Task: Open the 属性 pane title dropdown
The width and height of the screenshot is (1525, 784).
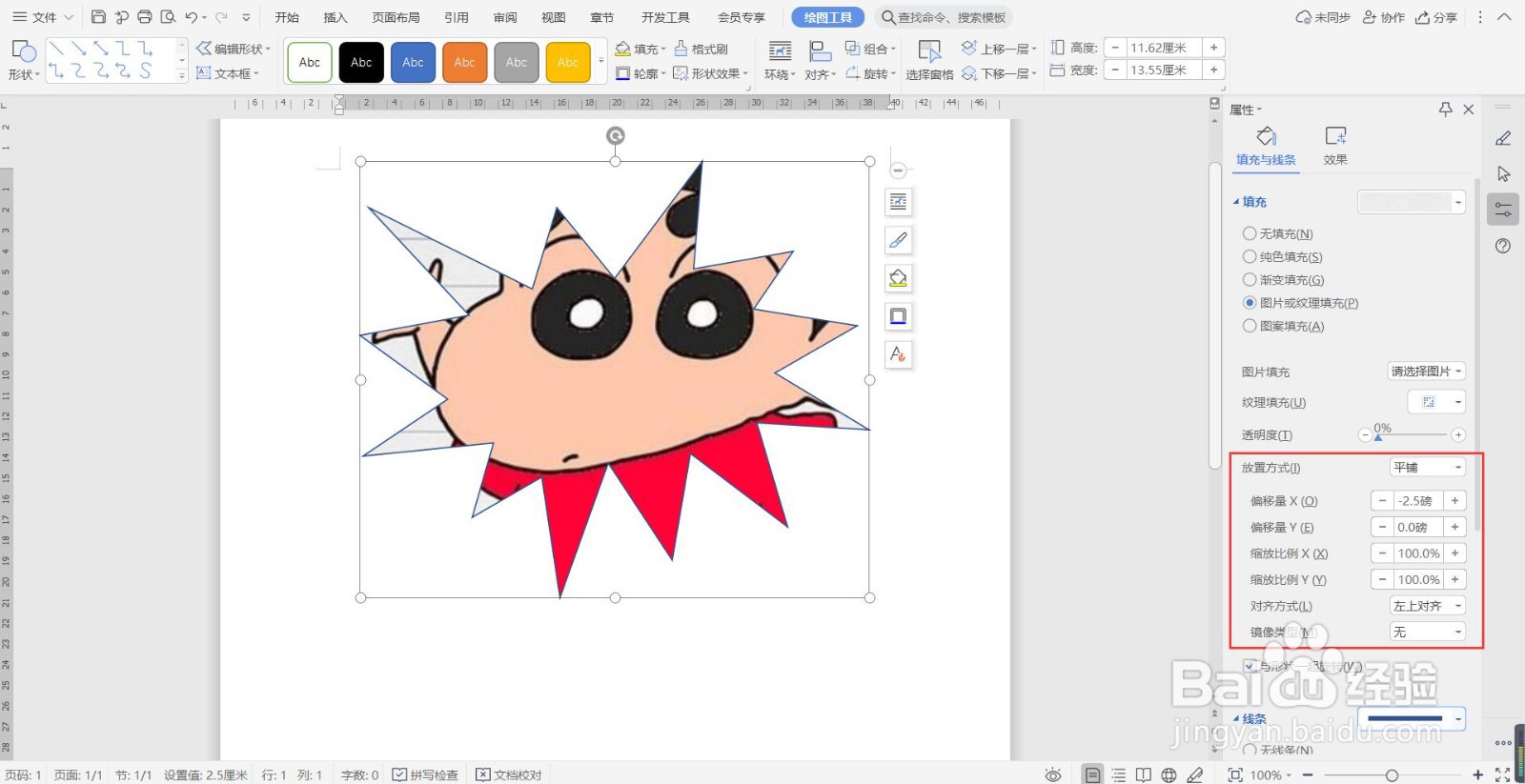Action: [1246, 110]
